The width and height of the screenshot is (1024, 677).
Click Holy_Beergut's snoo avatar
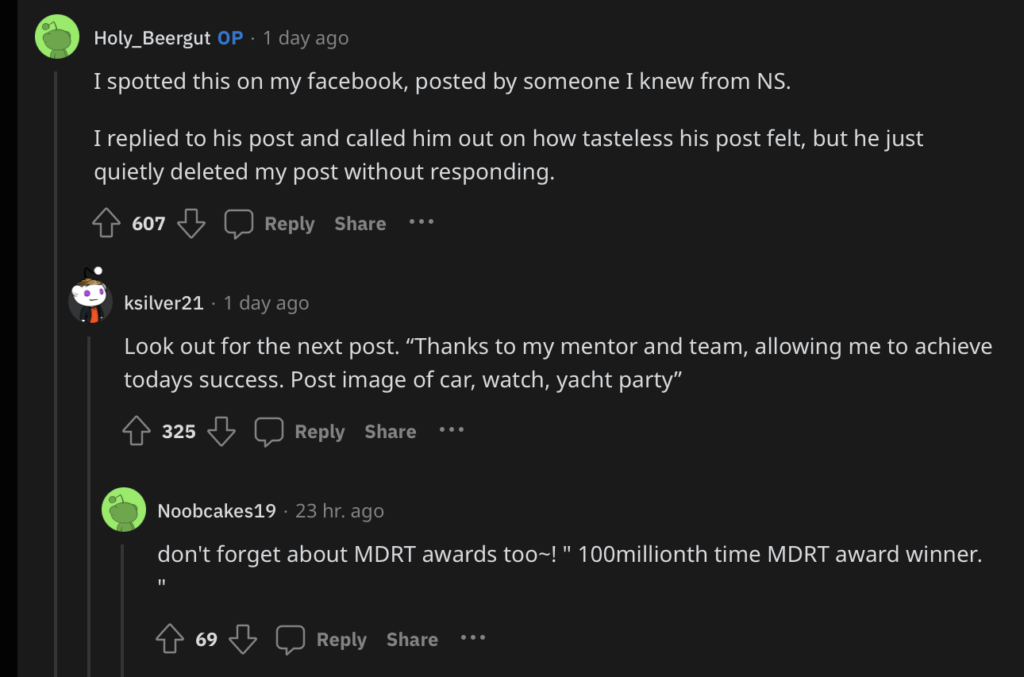tap(56, 36)
